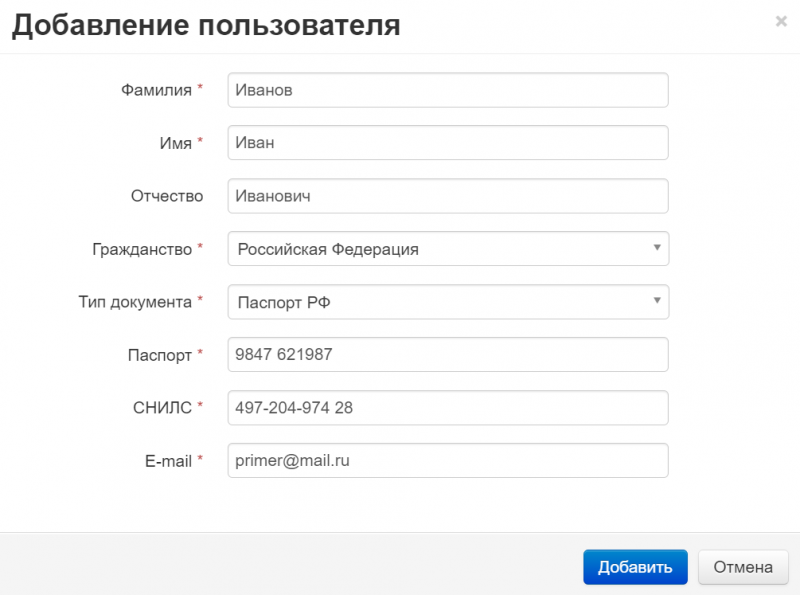Screen dimensions: 800x595
Task: Select the Отчество text box
Action: pos(447,196)
